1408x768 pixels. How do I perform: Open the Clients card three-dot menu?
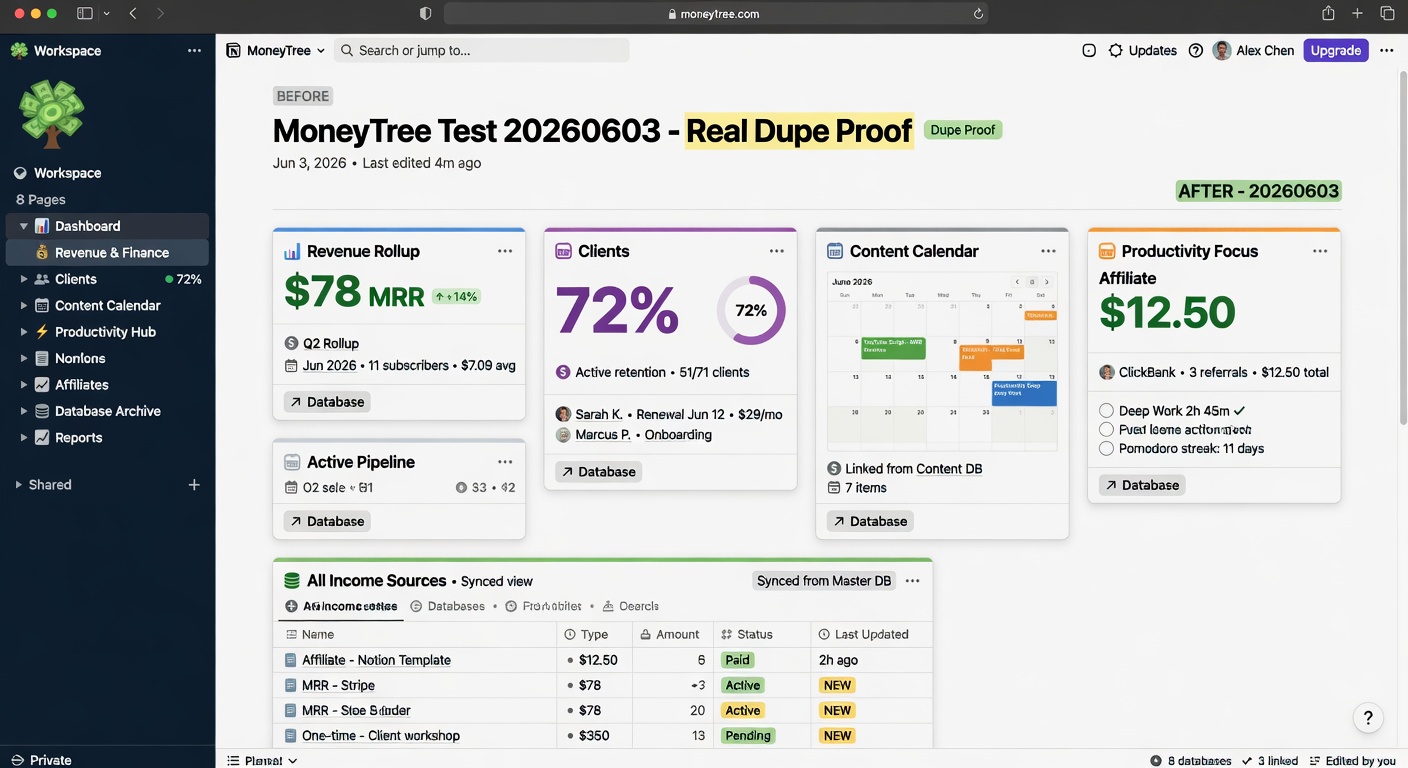click(x=777, y=251)
